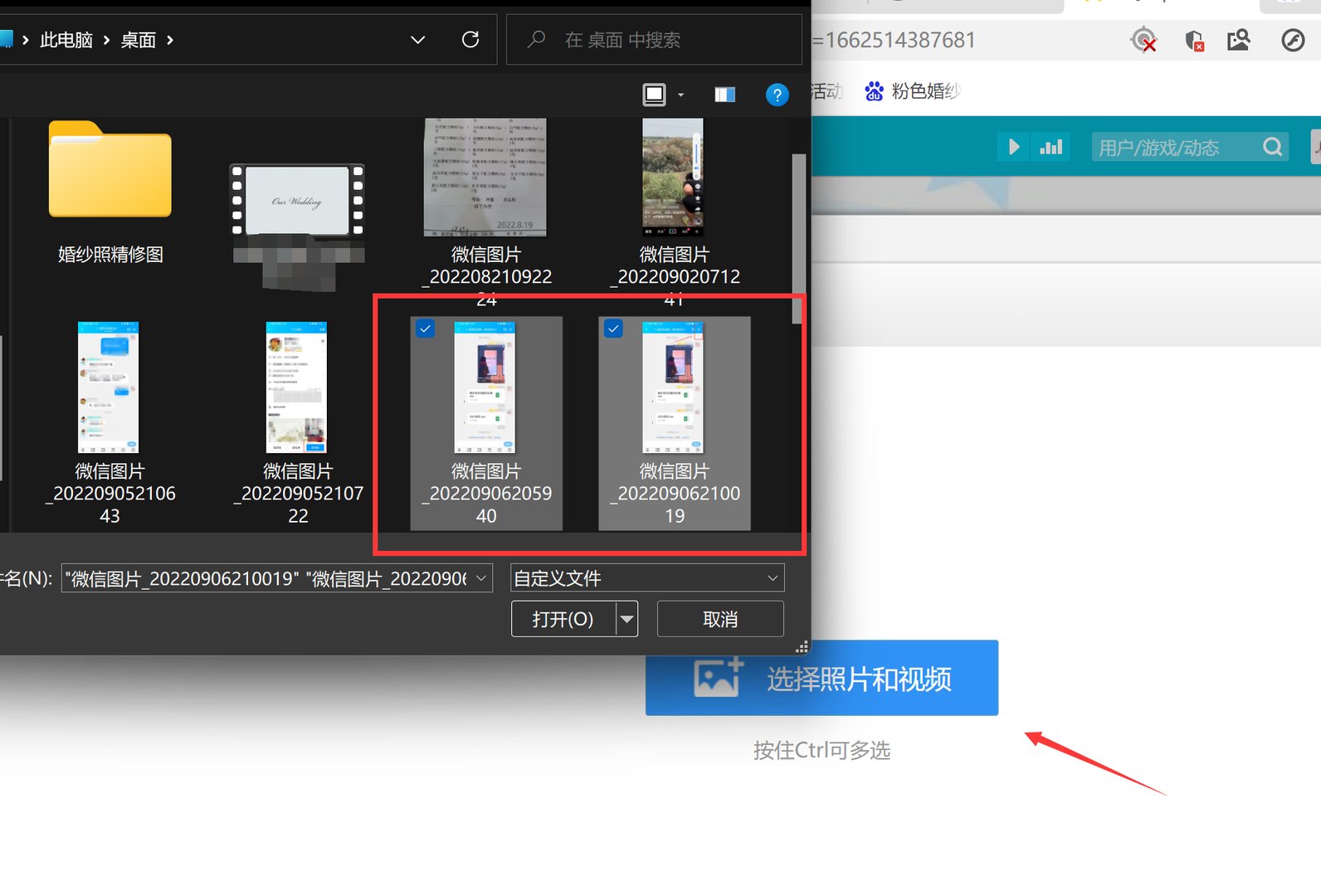Expand the address bar history dropdown

(417, 40)
